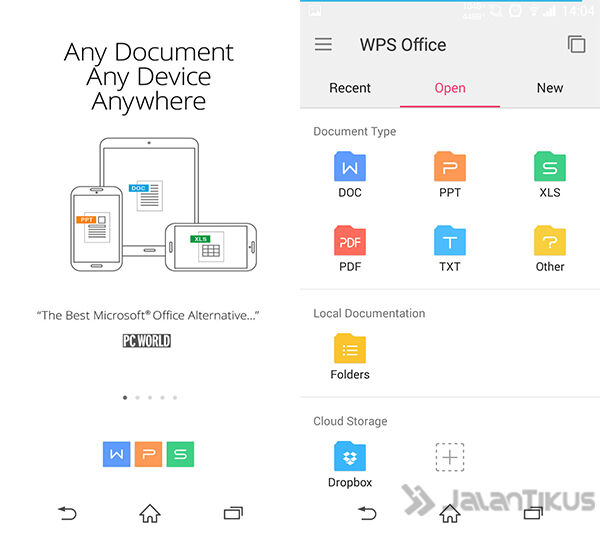
Task: Browse PDF files folder
Action: (350, 249)
